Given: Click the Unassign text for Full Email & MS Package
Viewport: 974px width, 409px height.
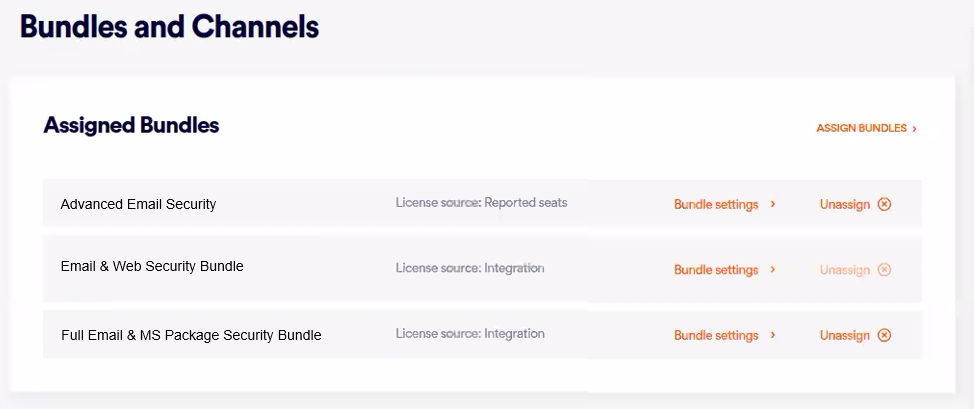Looking at the screenshot, I should [x=845, y=336].
